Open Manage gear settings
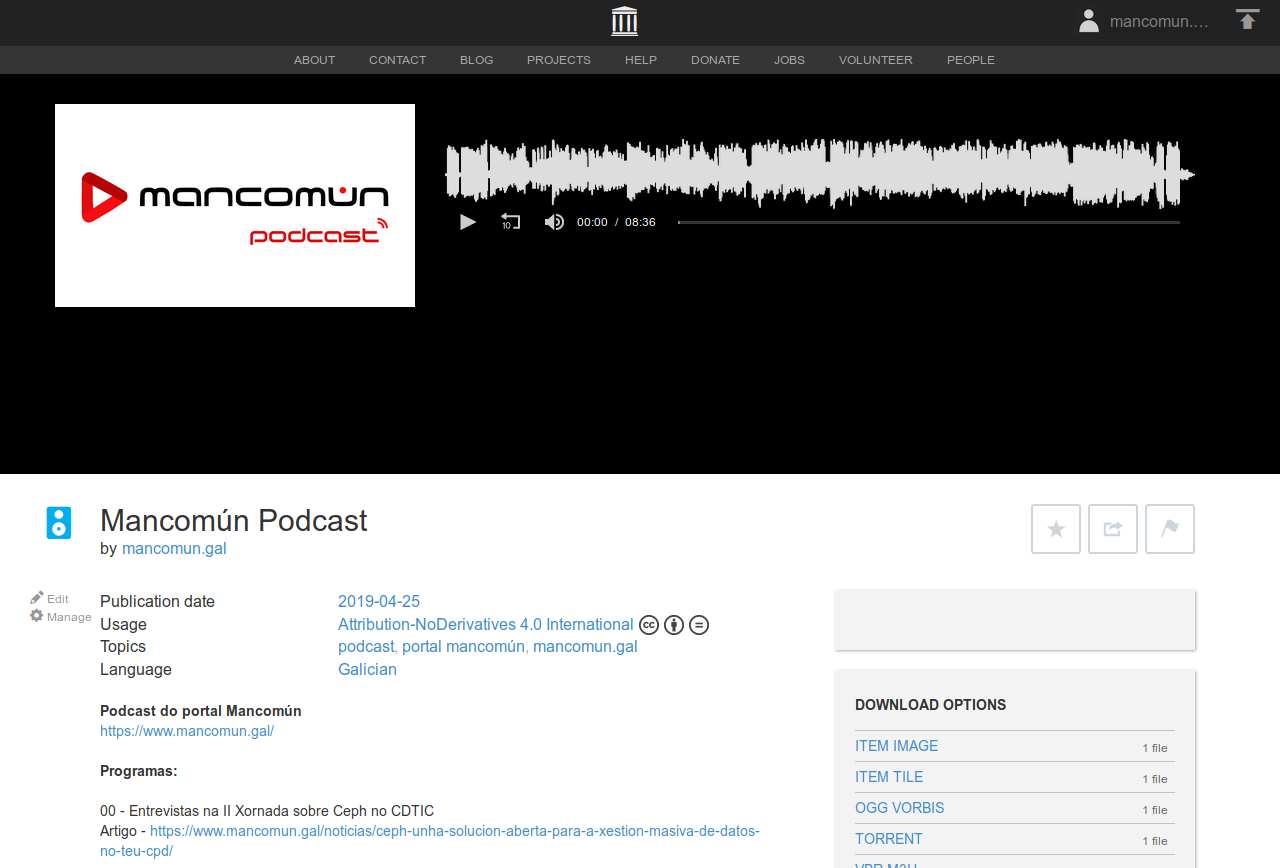 (x=61, y=617)
